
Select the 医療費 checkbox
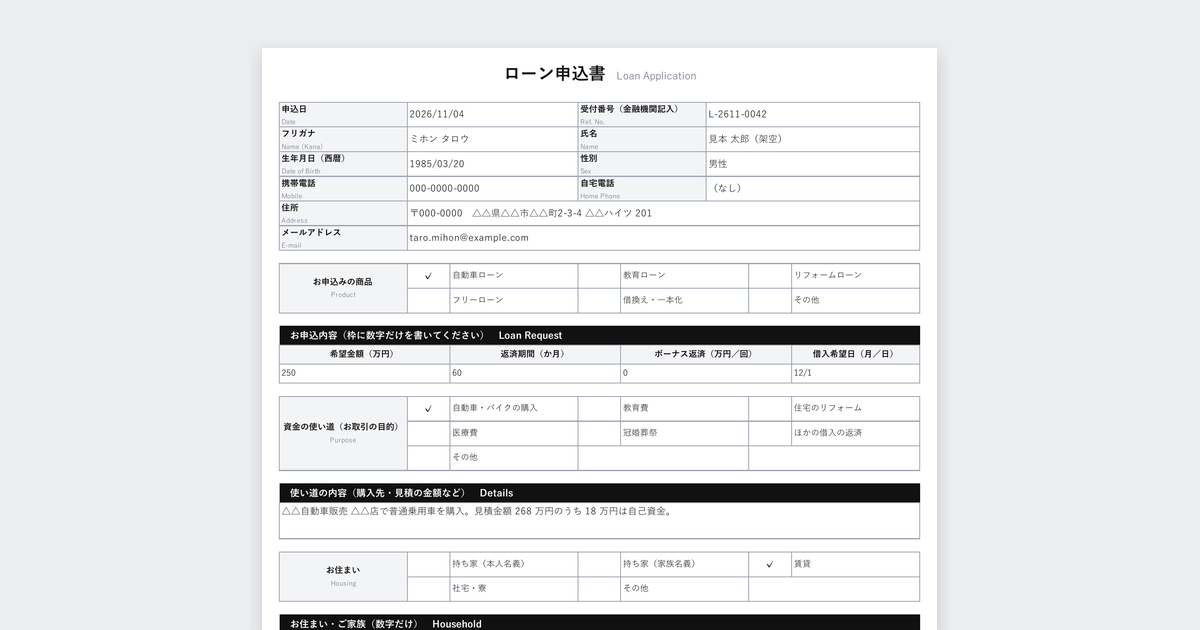tap(428, 434)
